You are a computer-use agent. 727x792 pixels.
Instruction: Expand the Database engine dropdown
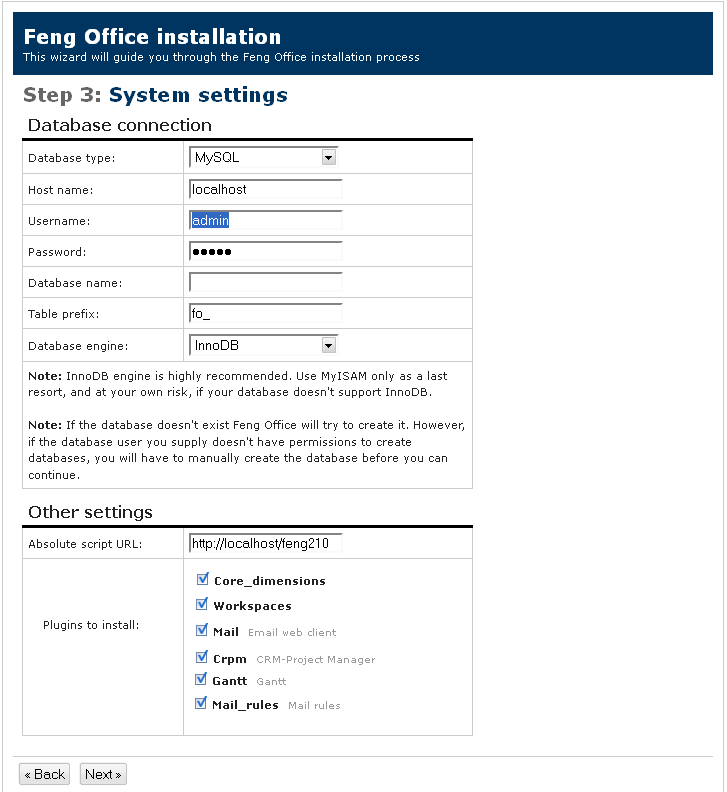coord(262,346)
